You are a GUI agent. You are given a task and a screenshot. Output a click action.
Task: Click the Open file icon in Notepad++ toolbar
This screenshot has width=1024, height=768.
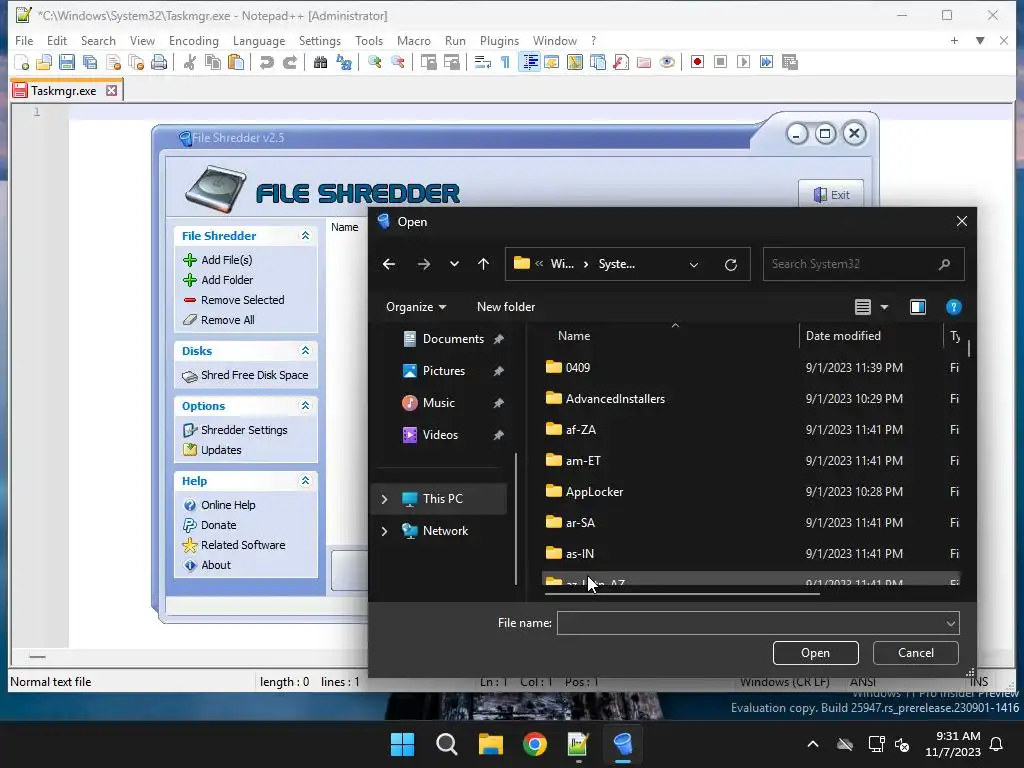click(44, 62)
